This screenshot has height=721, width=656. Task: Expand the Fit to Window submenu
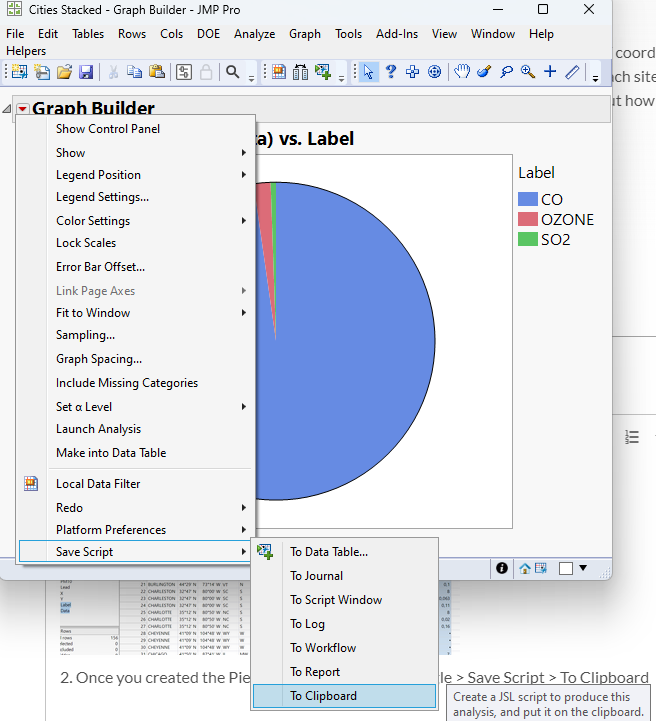(137, 313)
